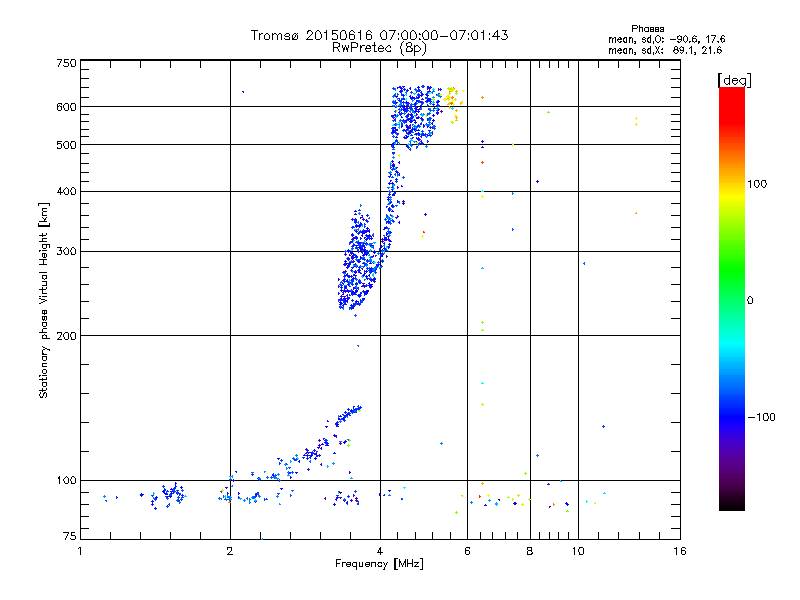Click the y-axis tick label '400'
The width and height of the screenshot is (800, 600).
pyautogui.click(x=66, y=191)
